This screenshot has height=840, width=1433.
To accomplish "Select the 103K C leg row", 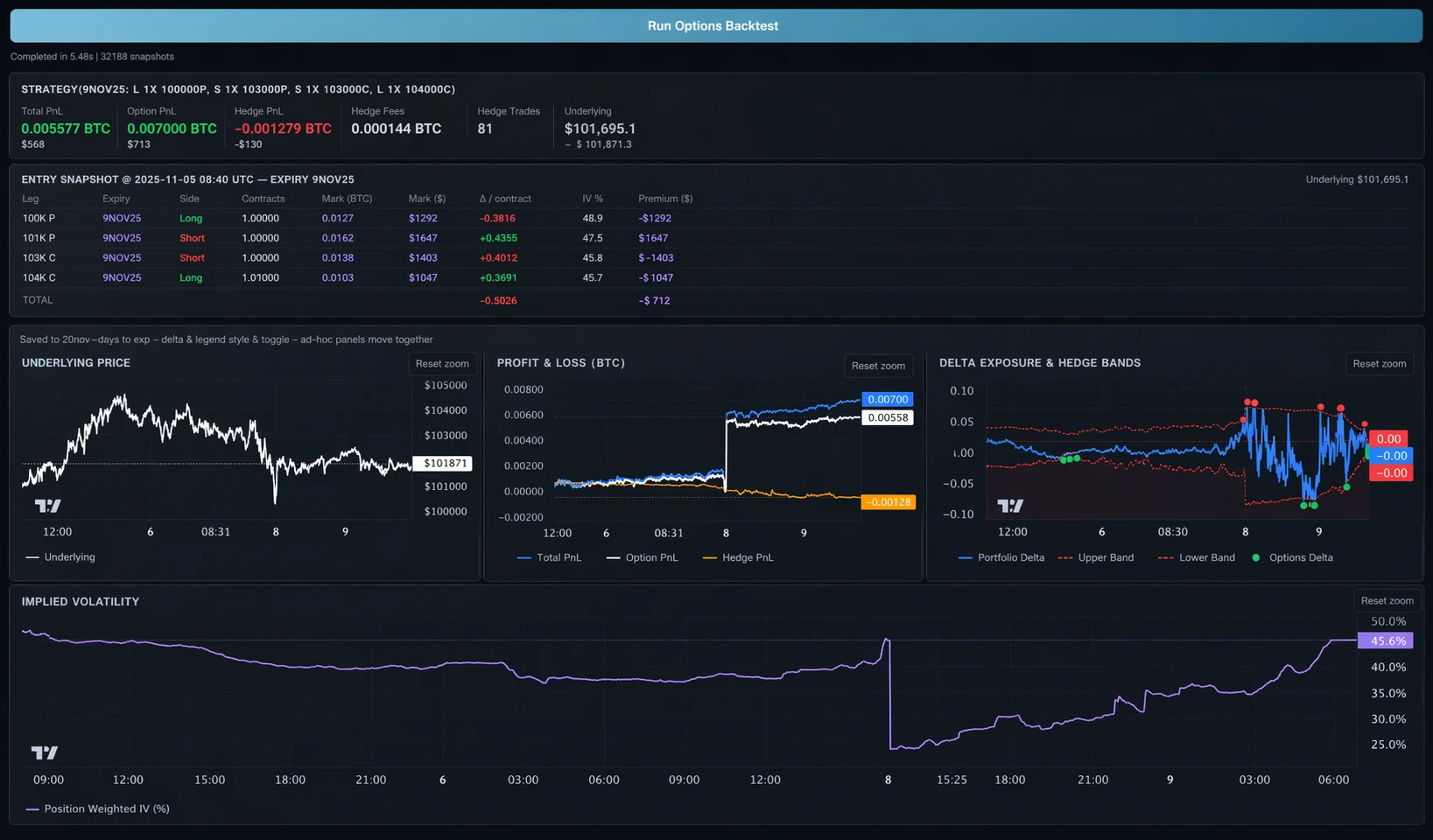I will (x=716, y=258).
